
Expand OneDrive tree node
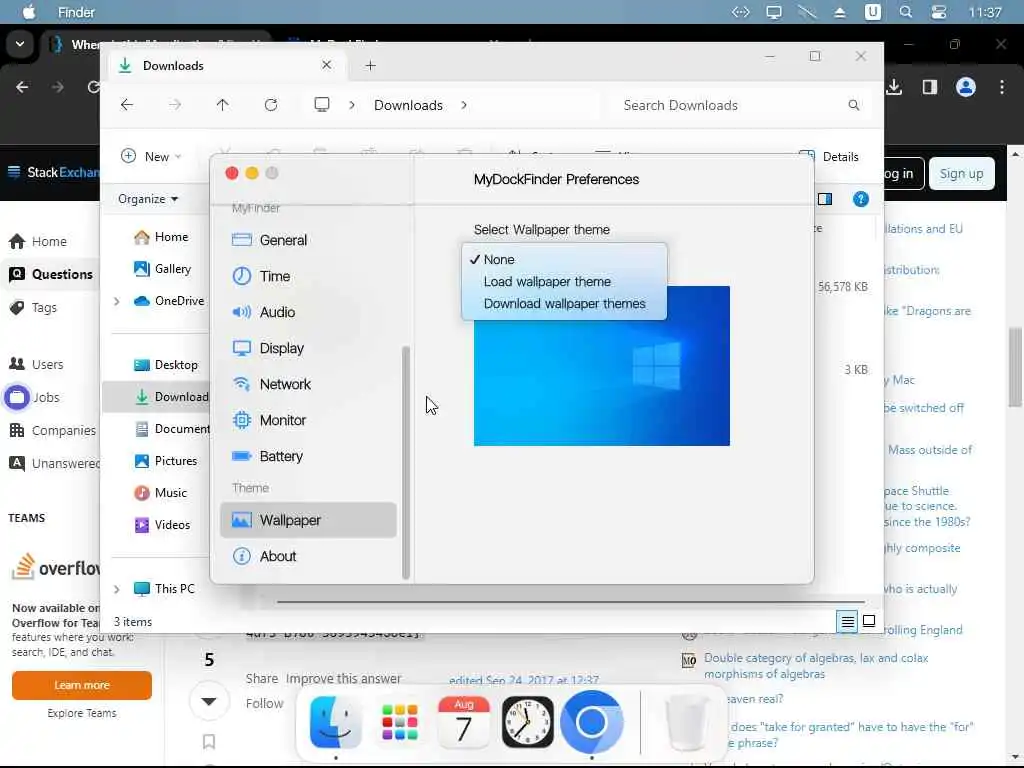pos(116,301)
